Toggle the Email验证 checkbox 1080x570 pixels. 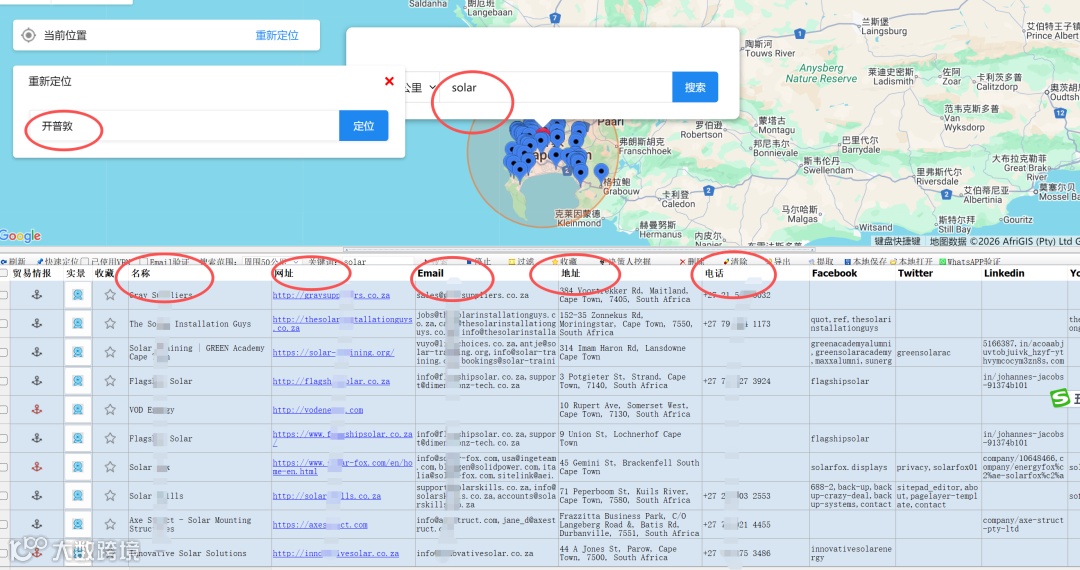(143, 262)
